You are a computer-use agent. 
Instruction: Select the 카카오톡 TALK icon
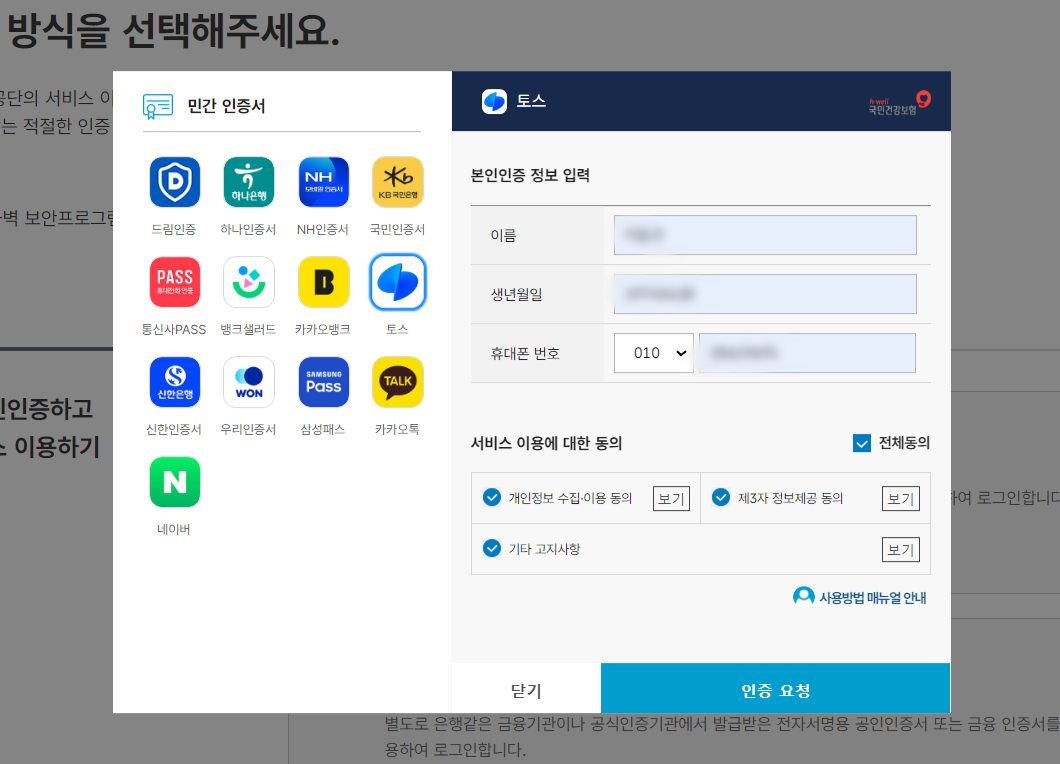(398, 382)
